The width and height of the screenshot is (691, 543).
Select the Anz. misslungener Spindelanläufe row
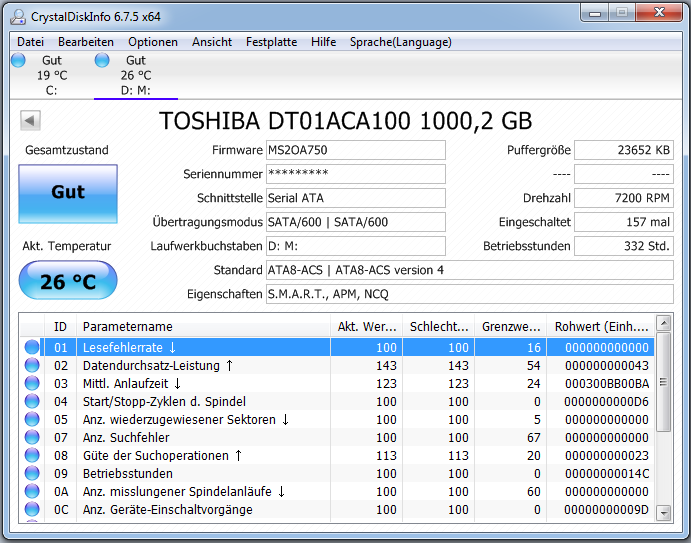pyautogui.click(x=337, y=491)
